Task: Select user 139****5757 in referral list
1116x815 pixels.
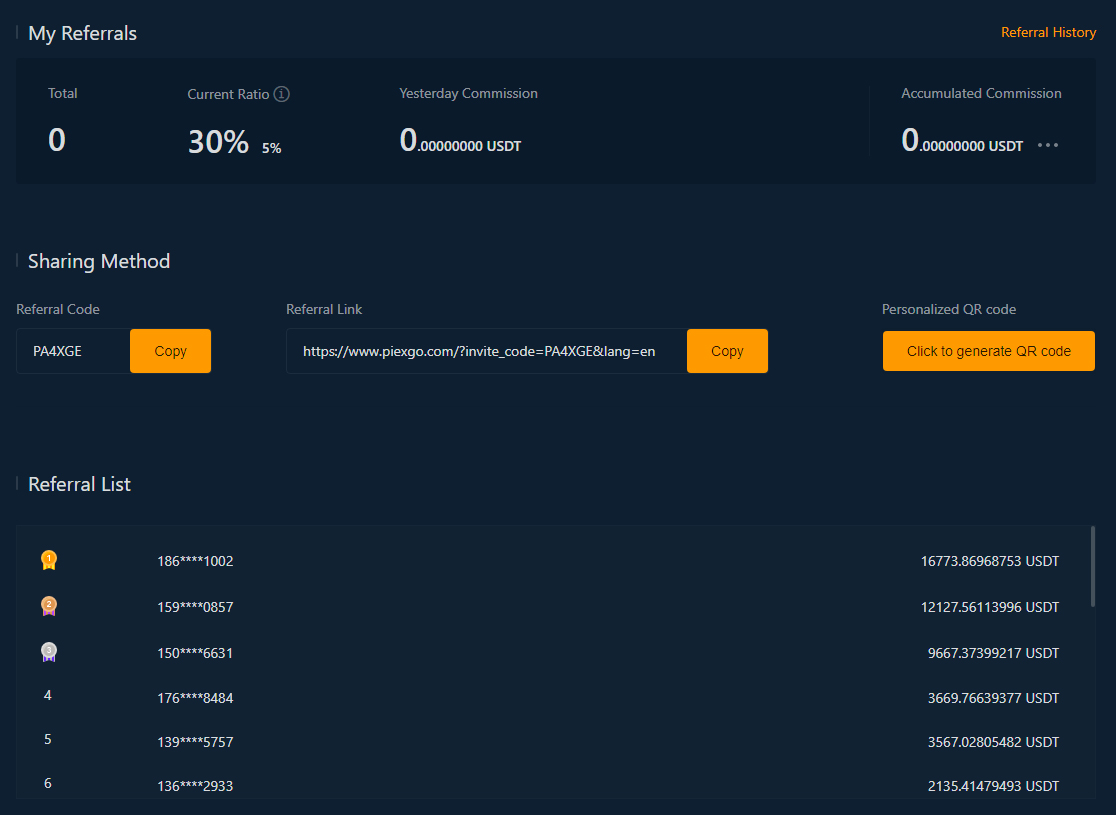Action: (x=195, y=742)
